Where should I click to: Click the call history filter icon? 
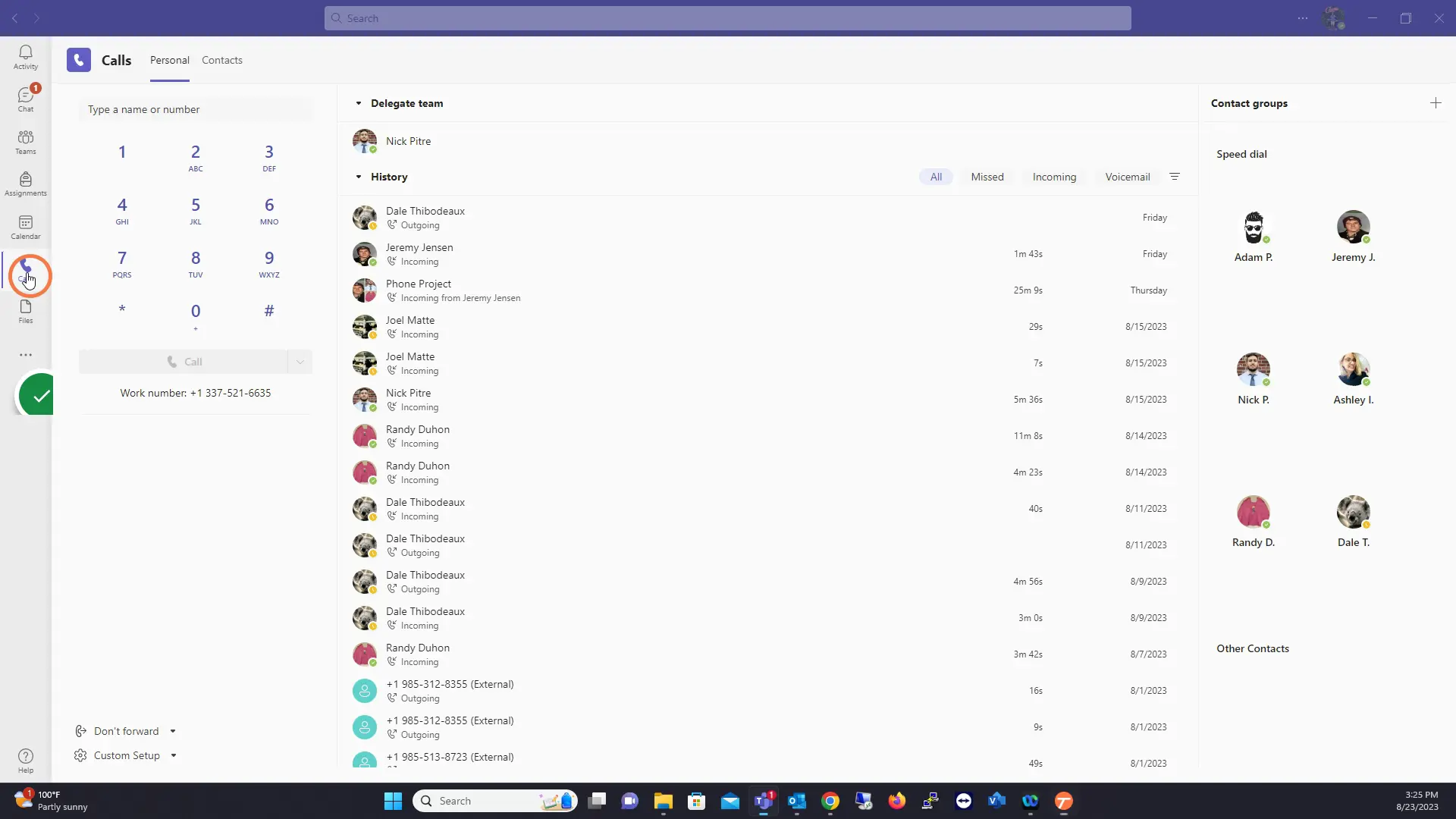point(1175,177)
